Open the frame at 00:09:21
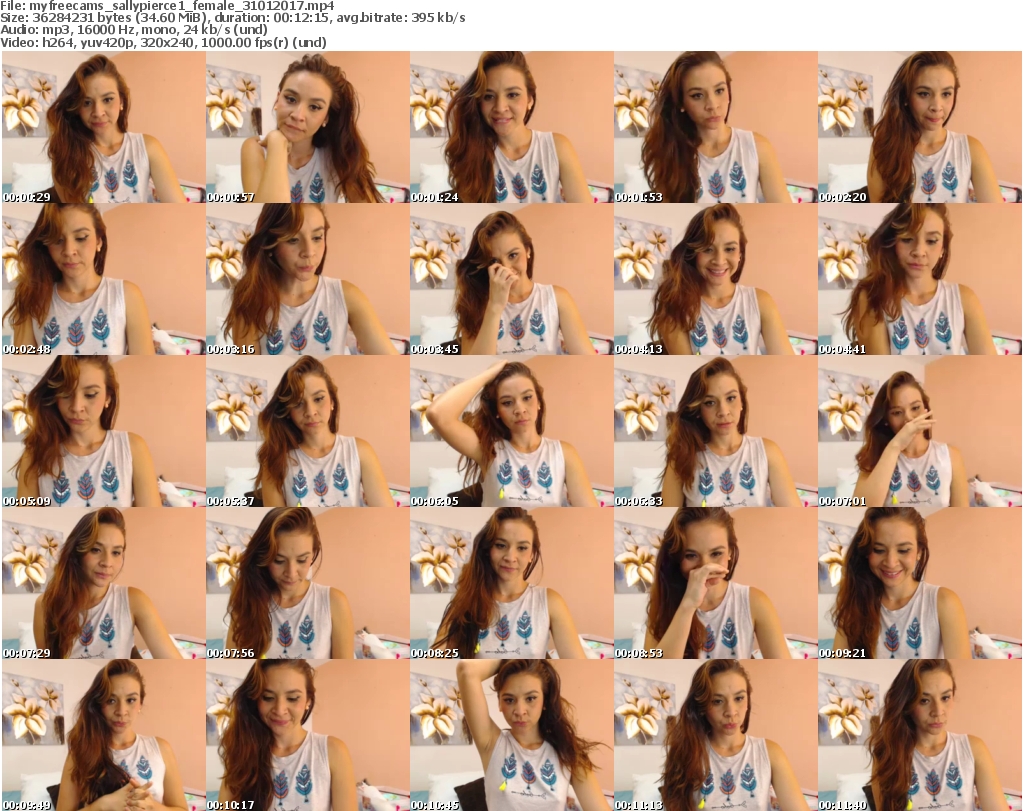This screenshot has width=1024, height=811. (919, 583)
